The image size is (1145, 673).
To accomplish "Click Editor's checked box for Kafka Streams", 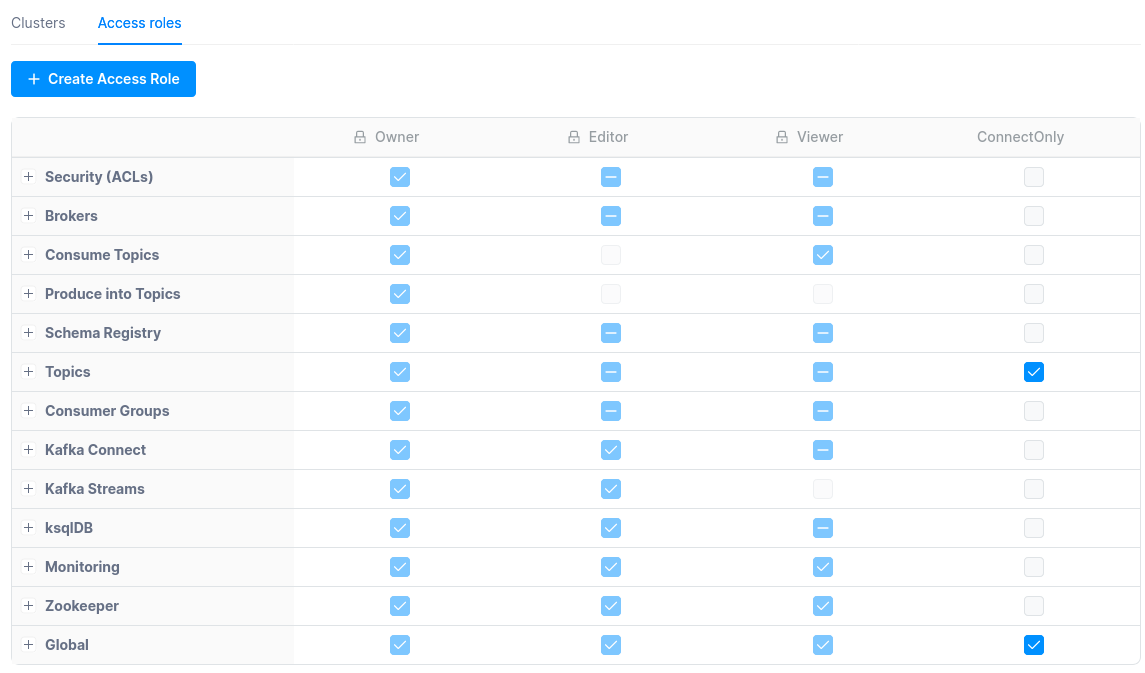I will [611, 489].
